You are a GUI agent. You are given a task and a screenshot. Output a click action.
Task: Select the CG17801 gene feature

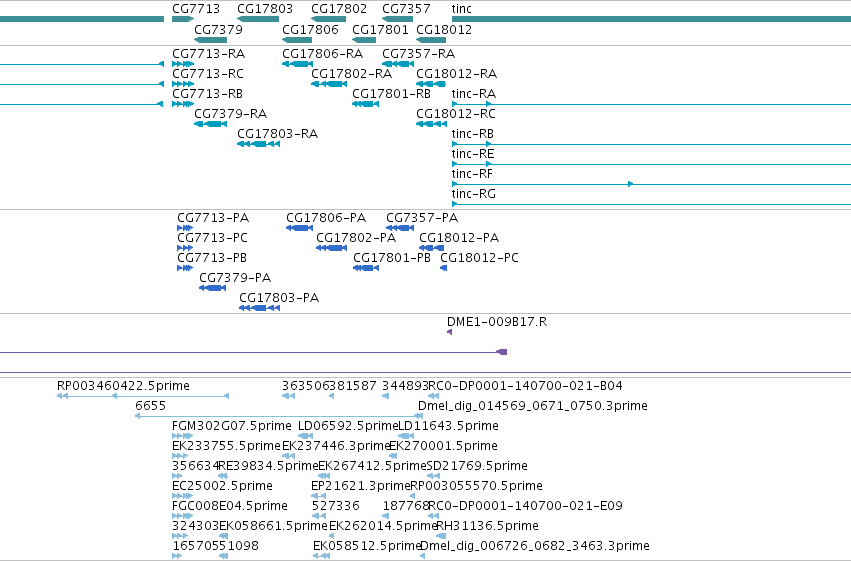pyautogui.click(x=364, y=40)
